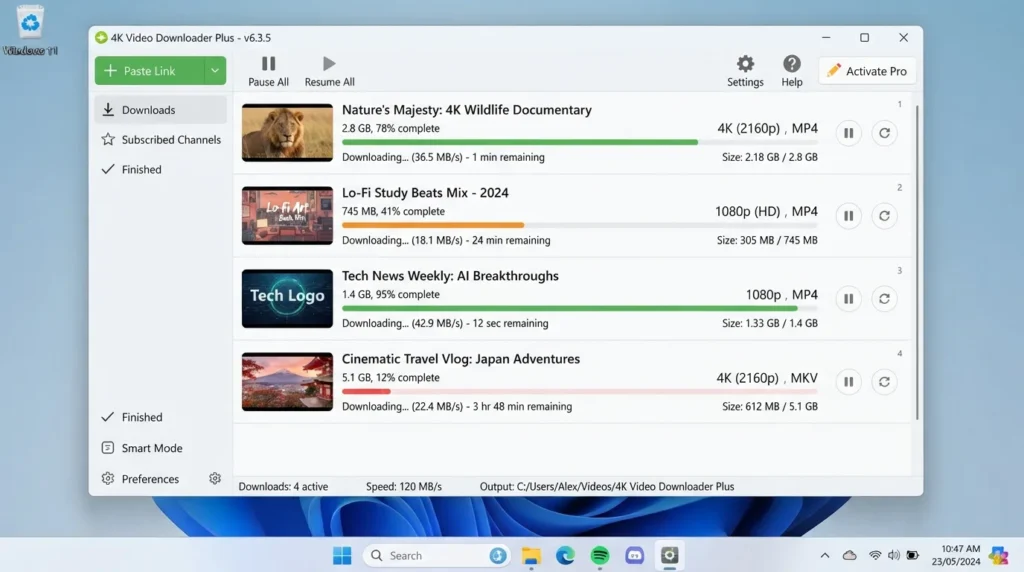Open the Copilot icon in taskbar corner
Screen dimensions: 1024x572
point(999,556)
